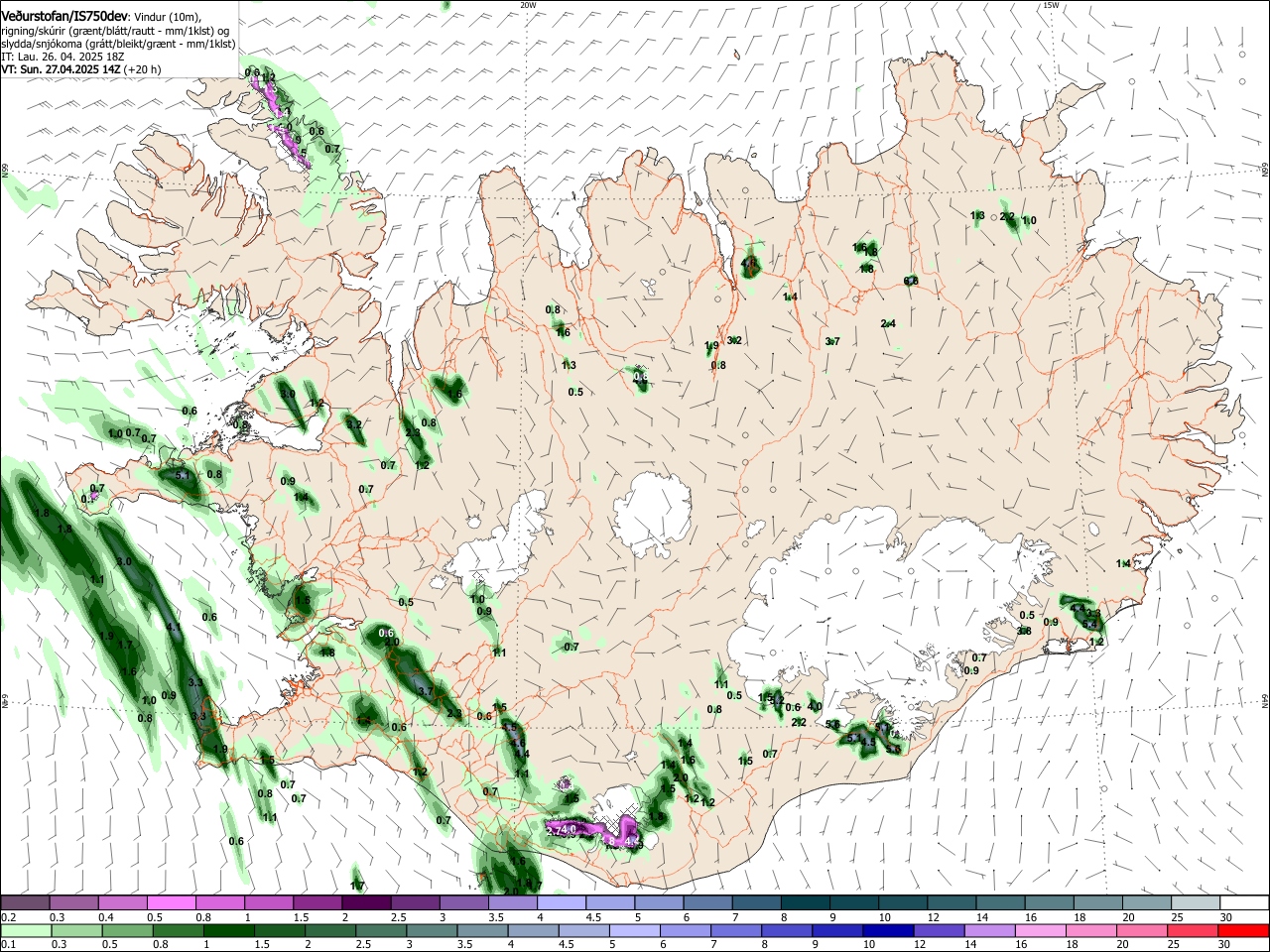Pick rain legend swatch between 0.1 and 0.3

pyautogui.click(x=25, y=930)
